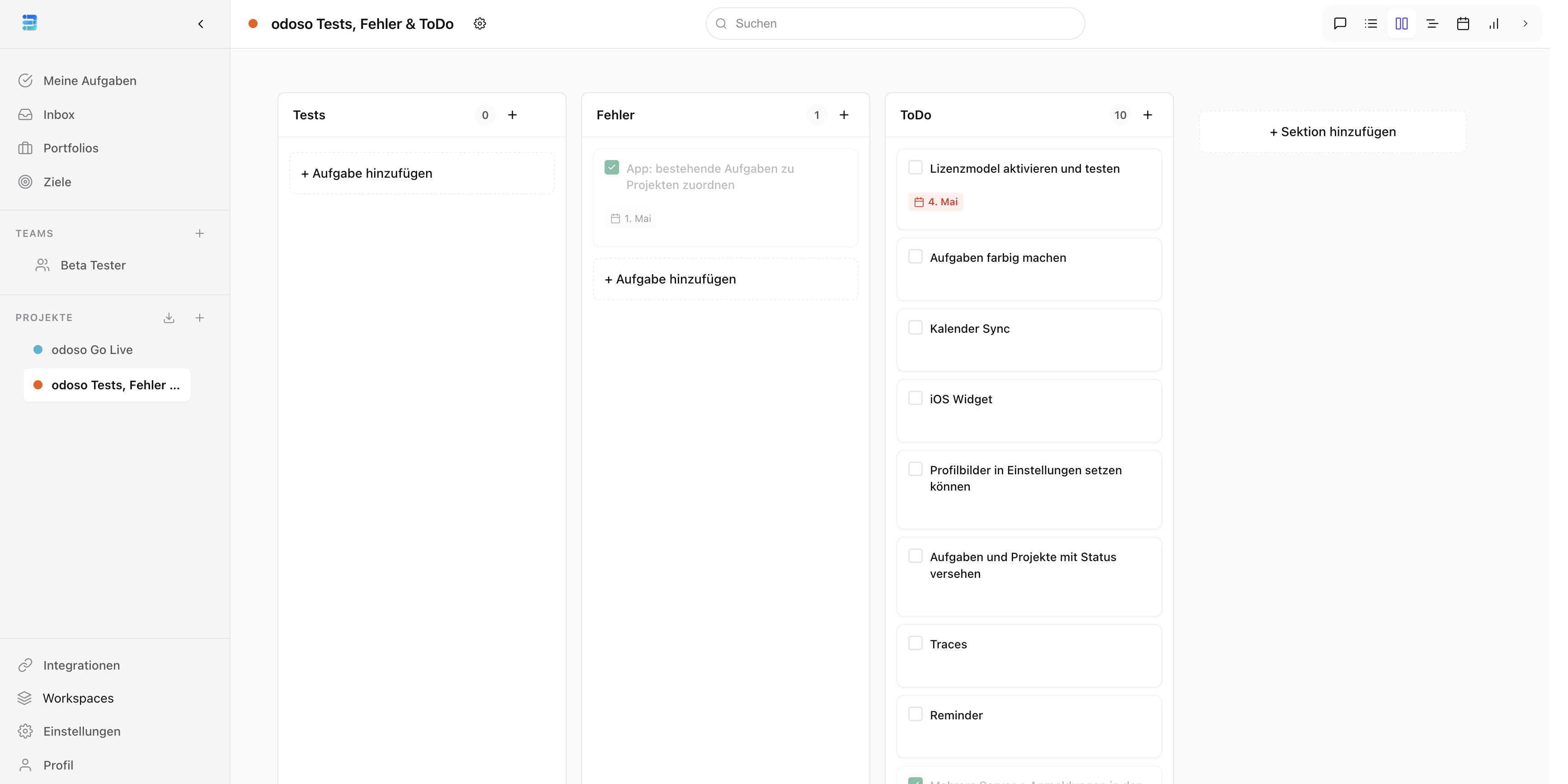Click Fehler task count 1 badge
The height and width of the screenshot is (784, 1568).
[x=817, y=114]
